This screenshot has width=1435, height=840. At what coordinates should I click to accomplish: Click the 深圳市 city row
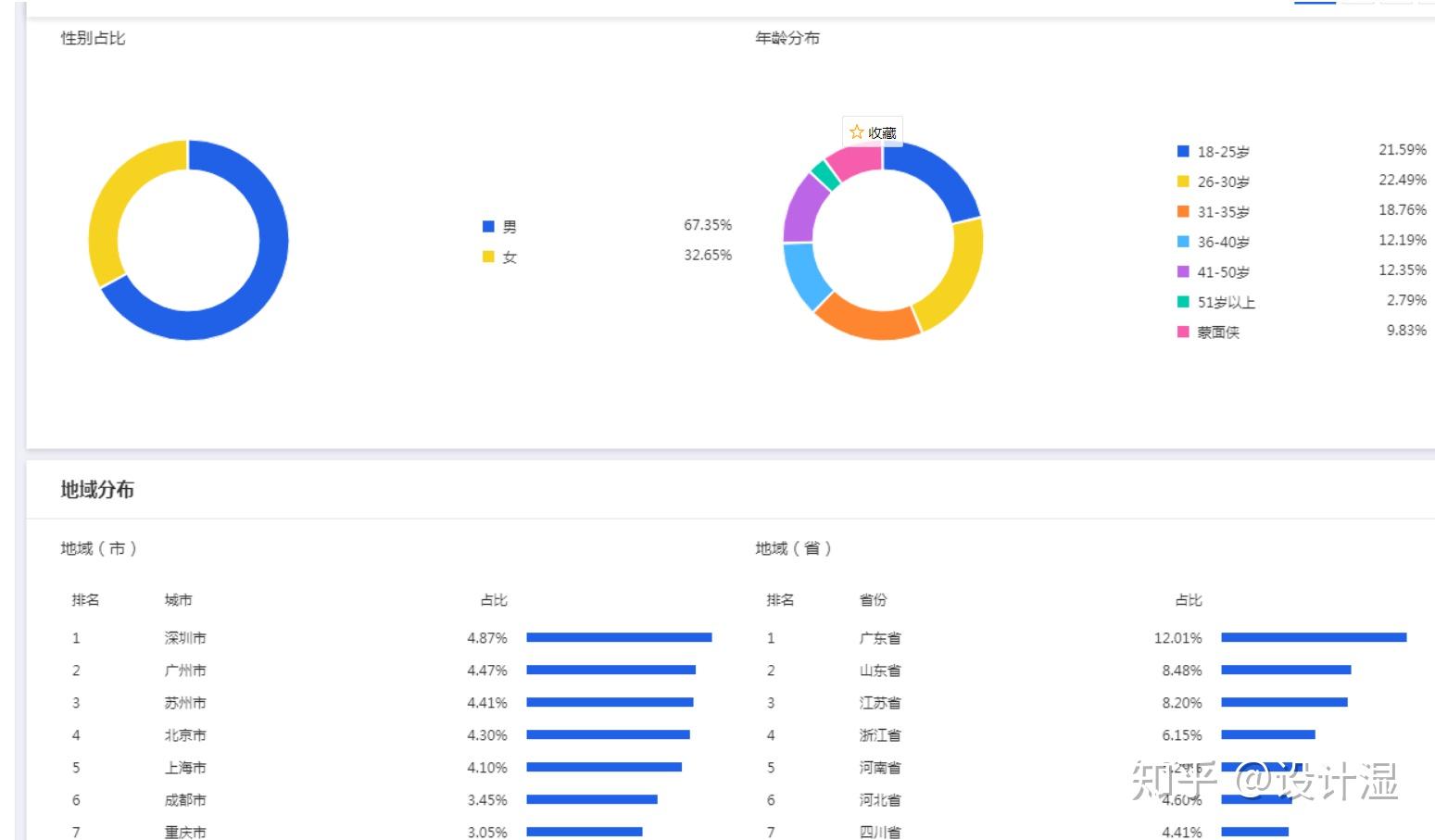(391, 638)
